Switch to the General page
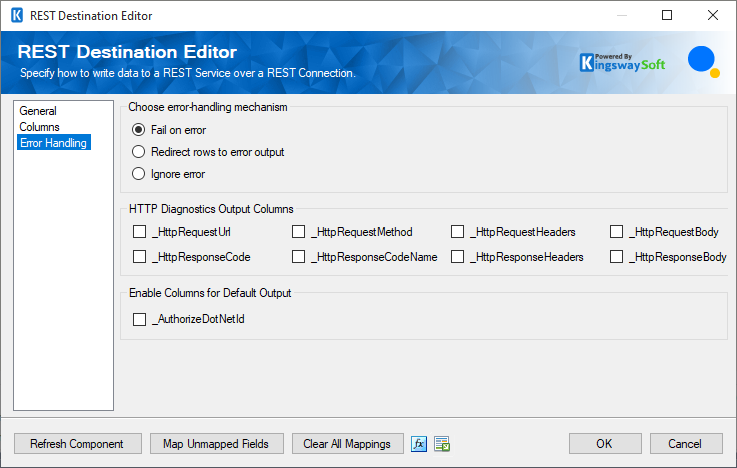 [38, 111]
